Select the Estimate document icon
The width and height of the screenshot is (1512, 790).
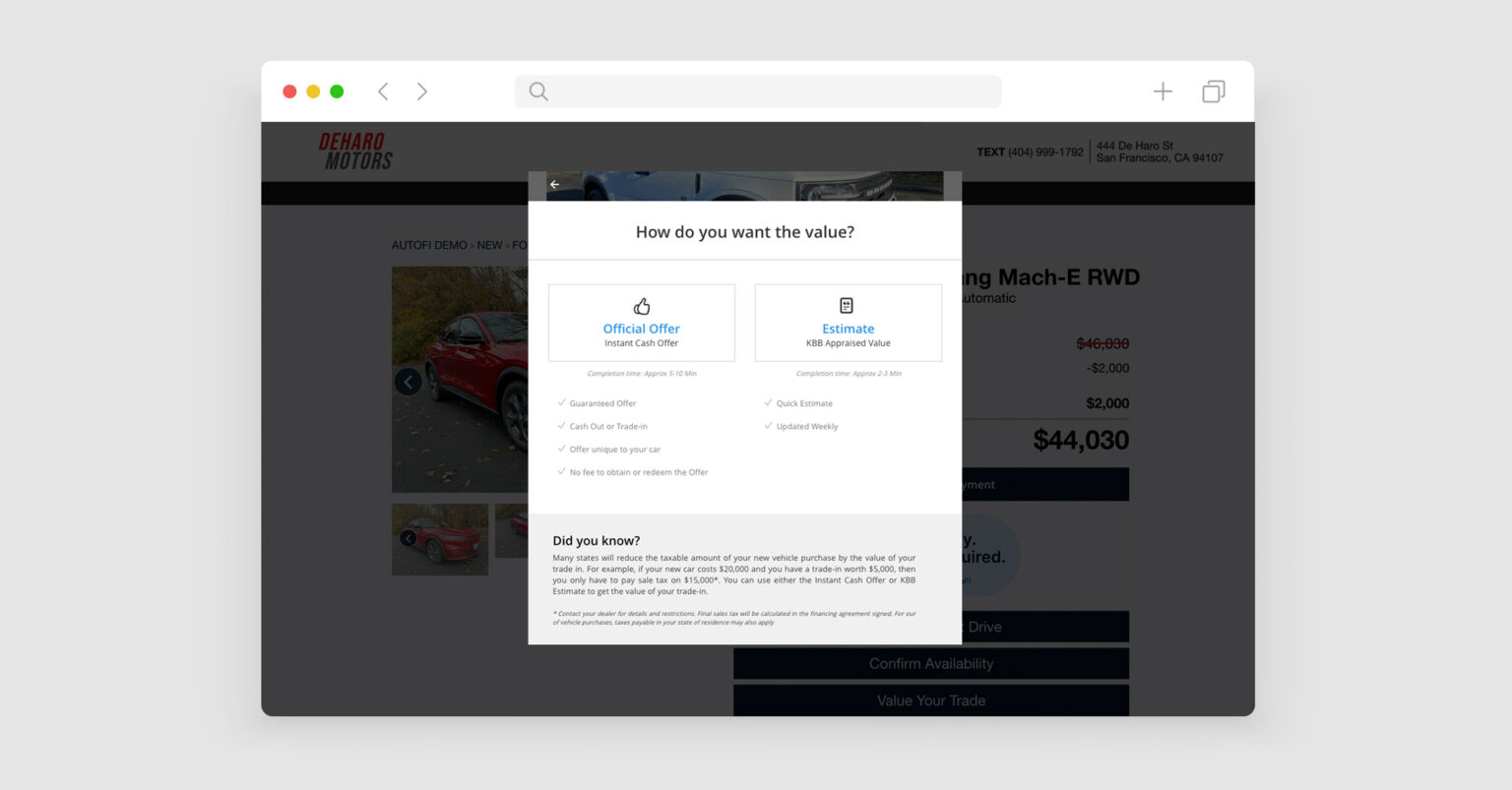847,306
